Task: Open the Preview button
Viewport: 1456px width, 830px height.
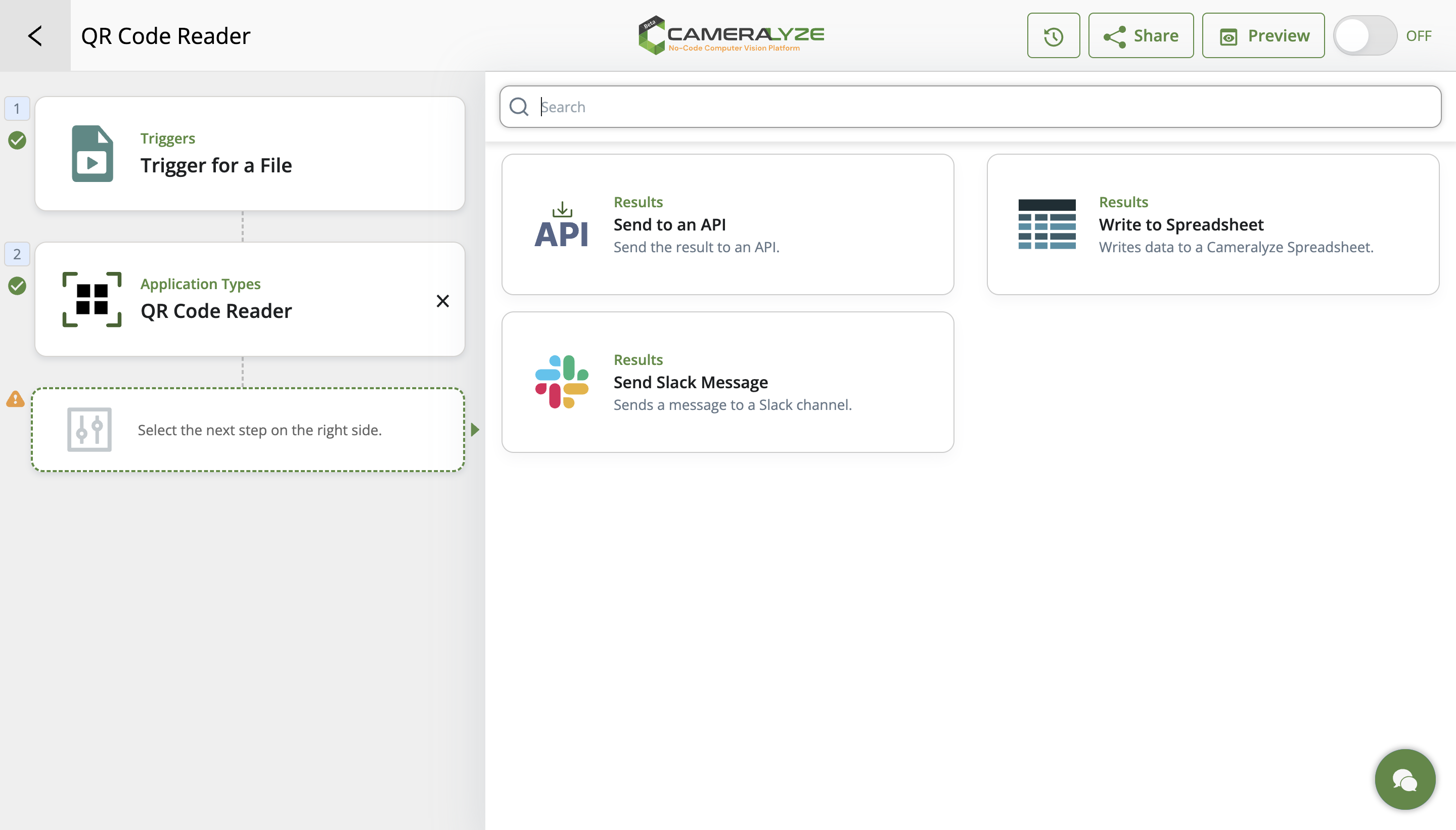Action: tap(1263, 35)
